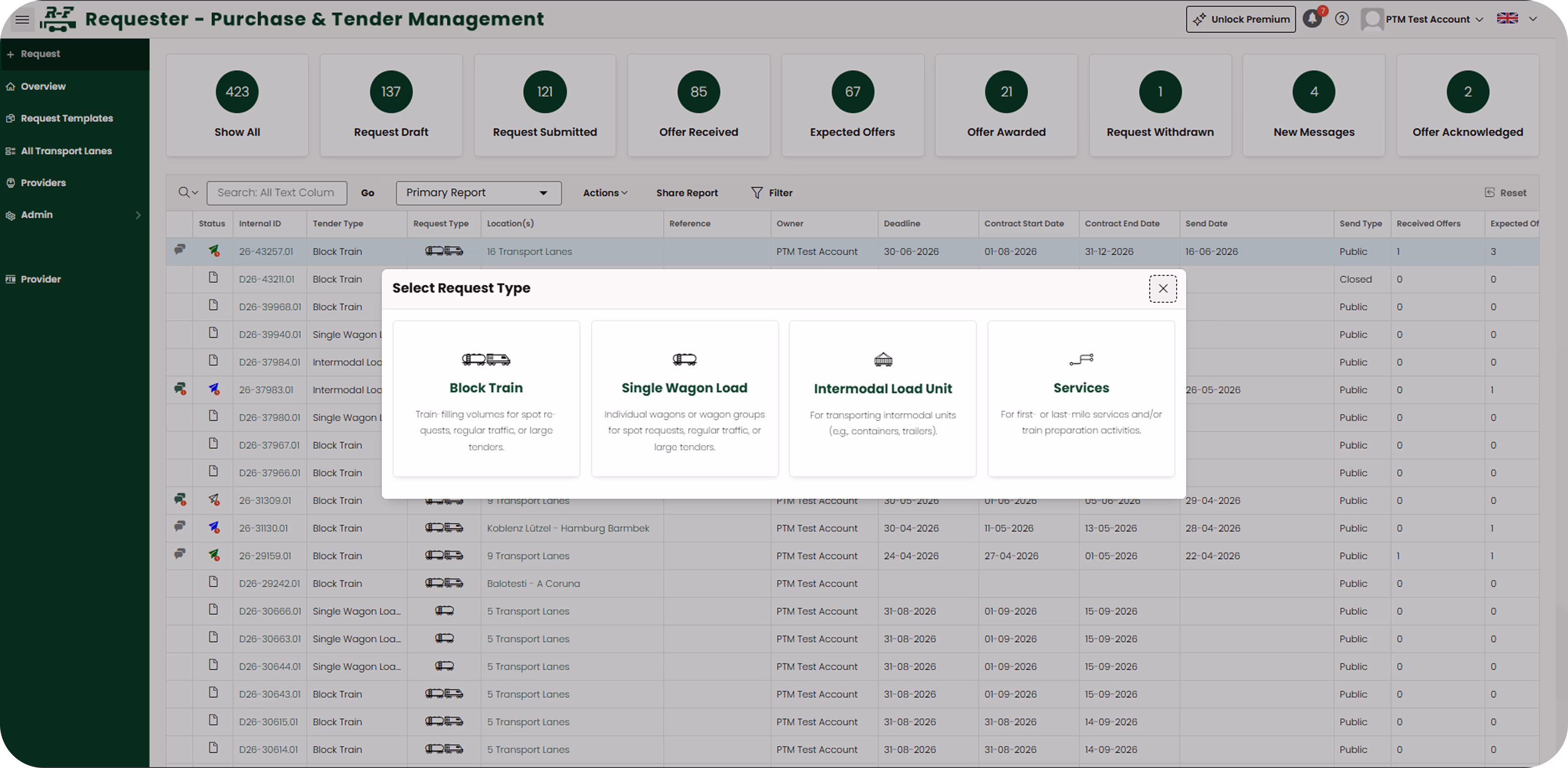
Task: Open the notifications bell
Action: [x=1312, y=19]
